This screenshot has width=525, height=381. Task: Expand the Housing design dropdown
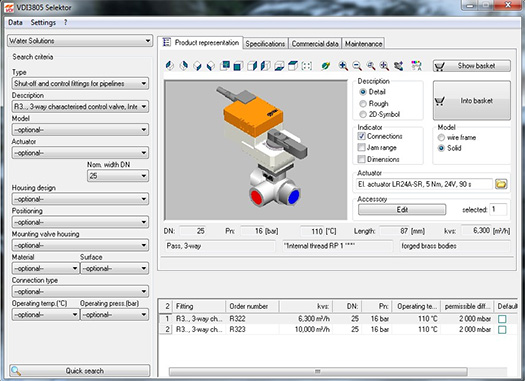(80, 199)
